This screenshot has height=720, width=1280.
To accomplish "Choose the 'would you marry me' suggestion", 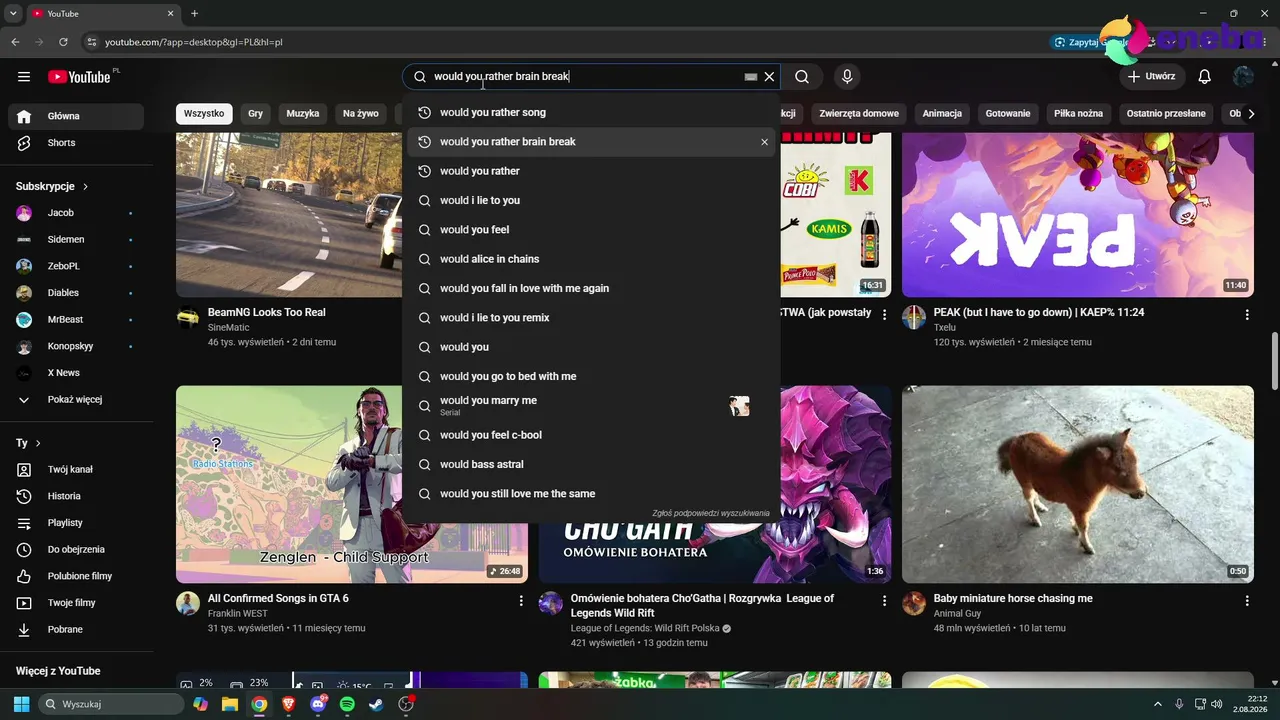I will point(591,406).
